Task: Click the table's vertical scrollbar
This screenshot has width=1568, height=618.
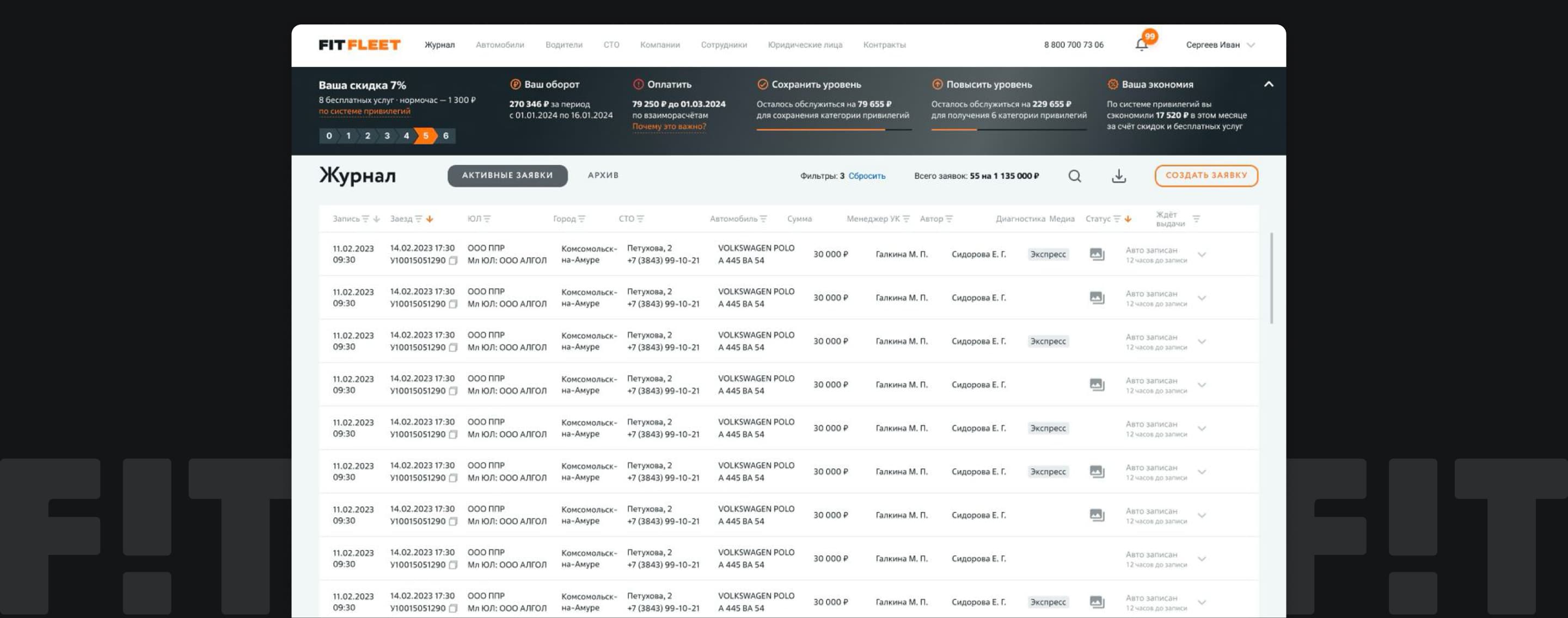Action: 1271,278
